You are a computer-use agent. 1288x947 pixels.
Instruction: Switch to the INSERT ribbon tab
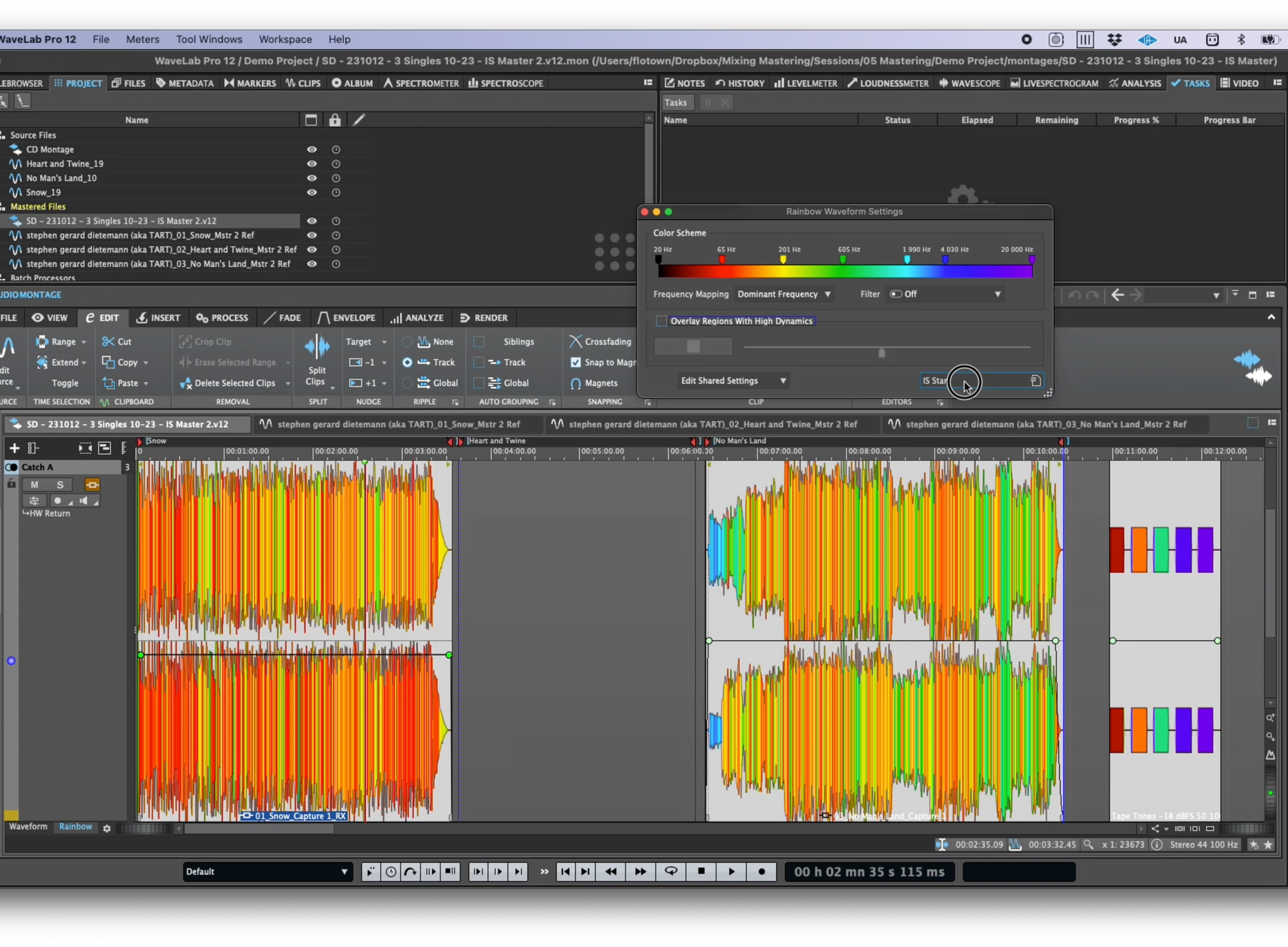pyautogui.click(x=158, y=318)
